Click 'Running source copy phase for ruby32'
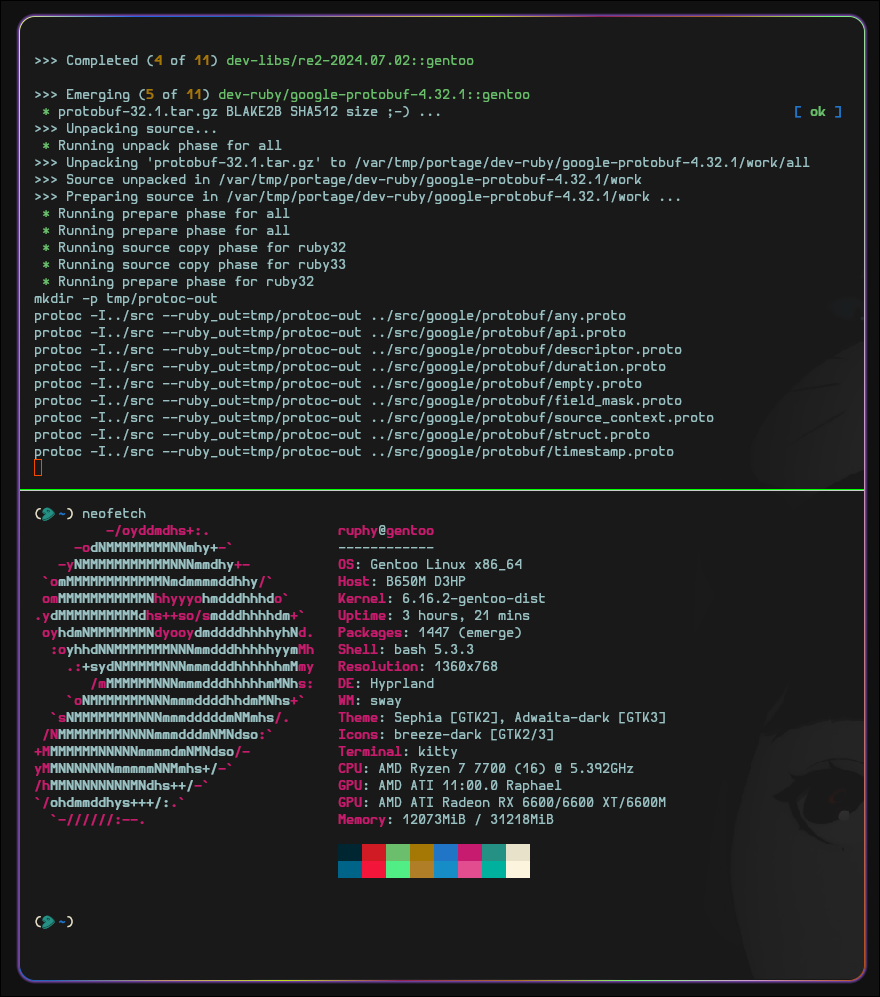880x997 pixels. pyautogui.click(x=194, y=248)
